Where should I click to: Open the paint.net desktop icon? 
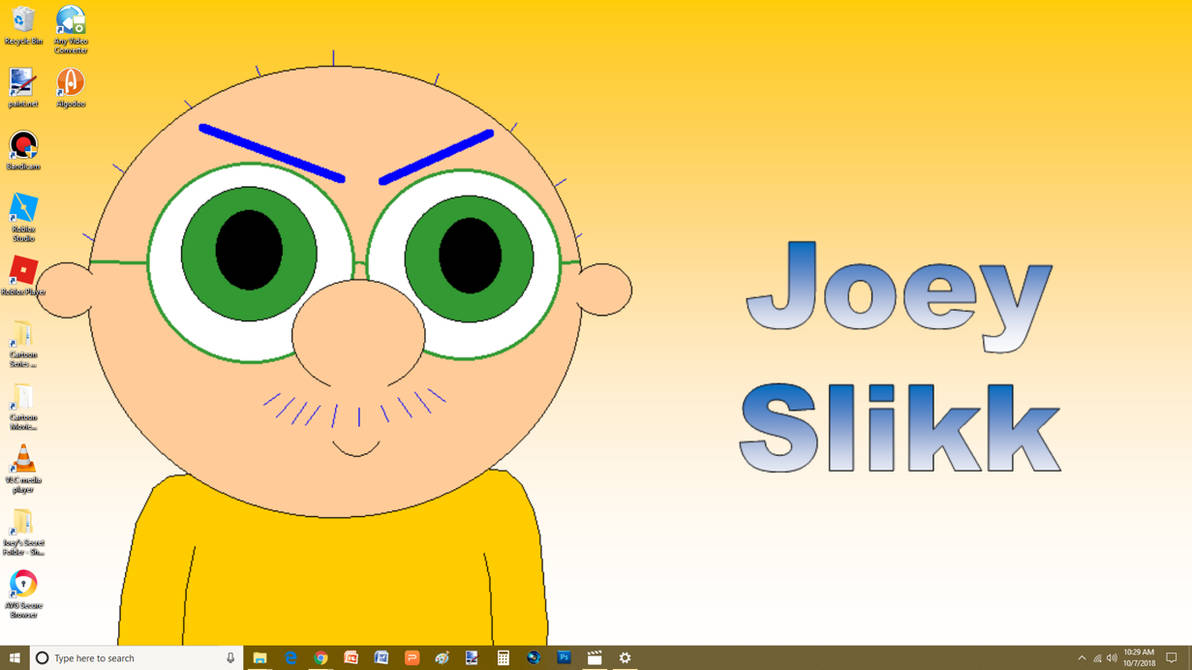[x=22, y=82]
